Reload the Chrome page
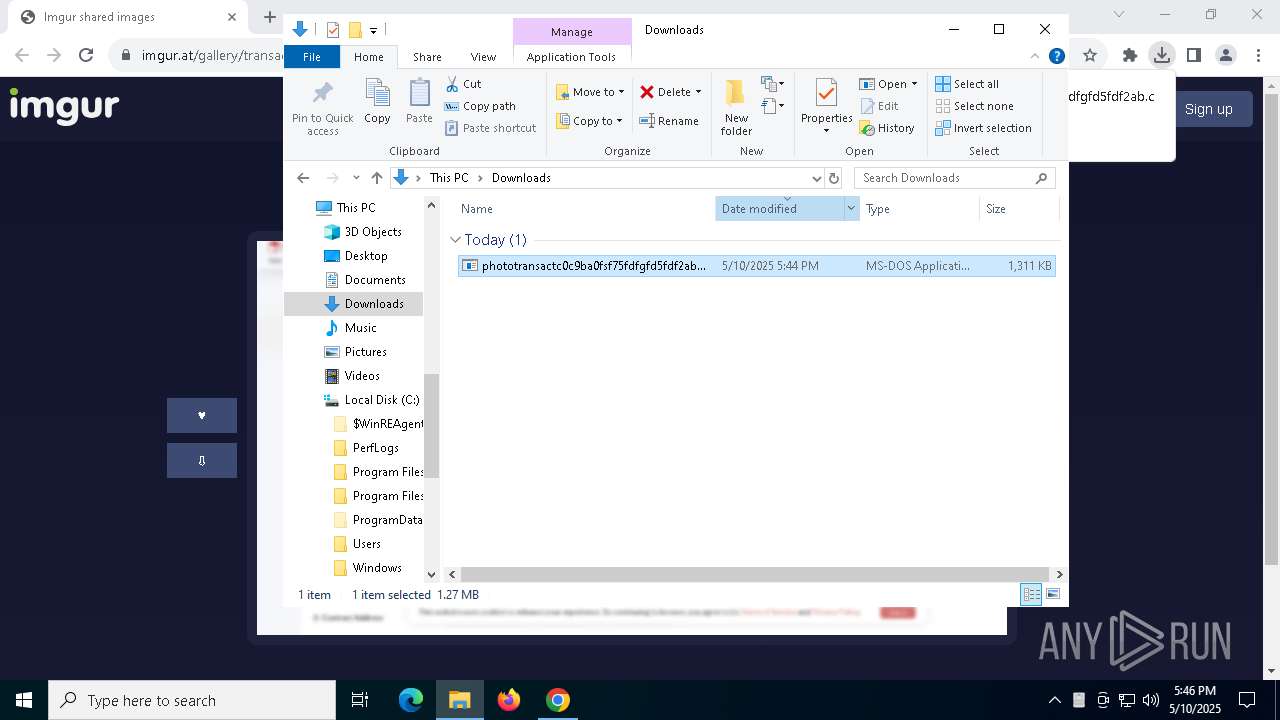1280x720 pixels. (x=86, y=56)
